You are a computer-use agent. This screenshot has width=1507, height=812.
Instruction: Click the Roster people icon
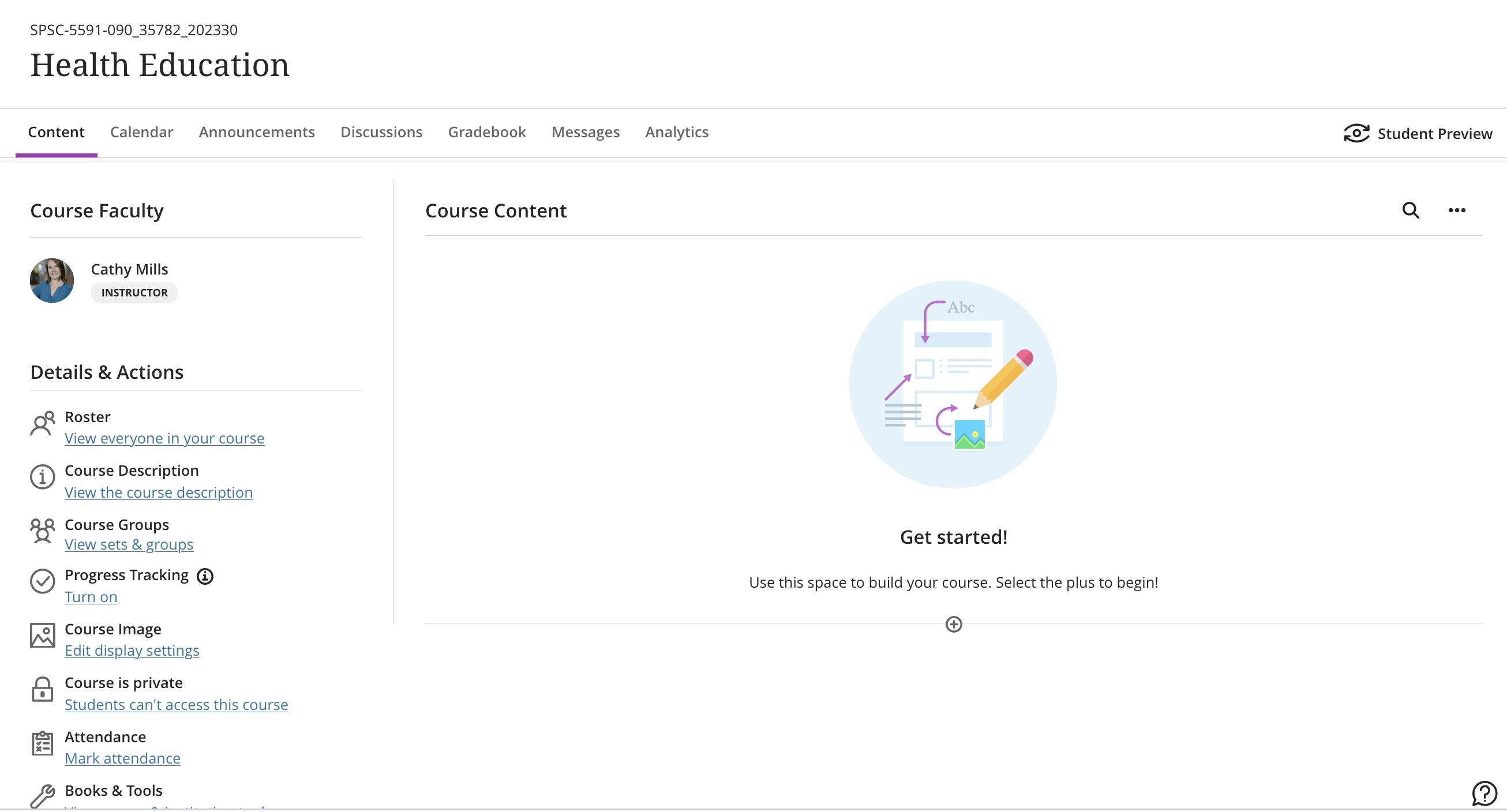click(42, 423)
